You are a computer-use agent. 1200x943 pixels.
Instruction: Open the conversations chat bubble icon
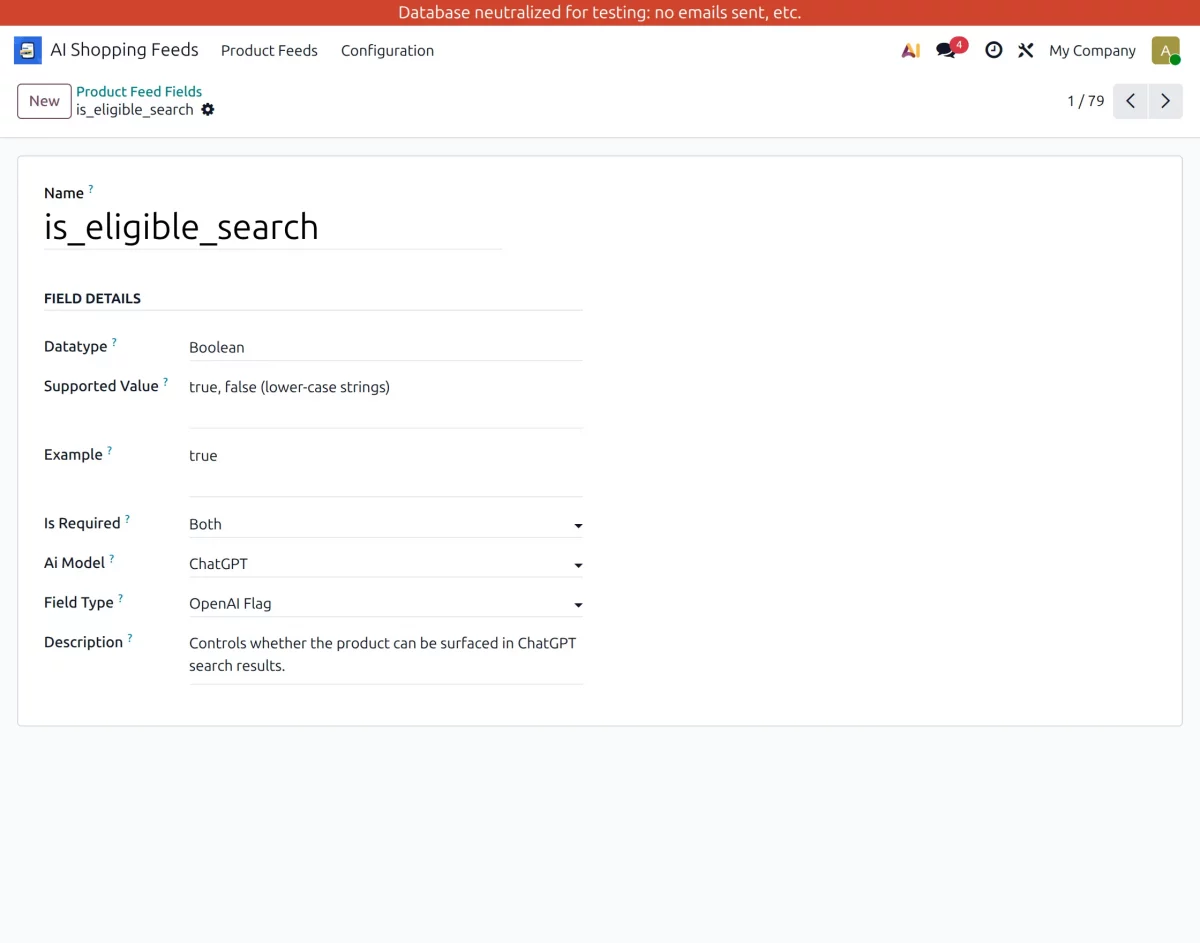click(946, 50)
